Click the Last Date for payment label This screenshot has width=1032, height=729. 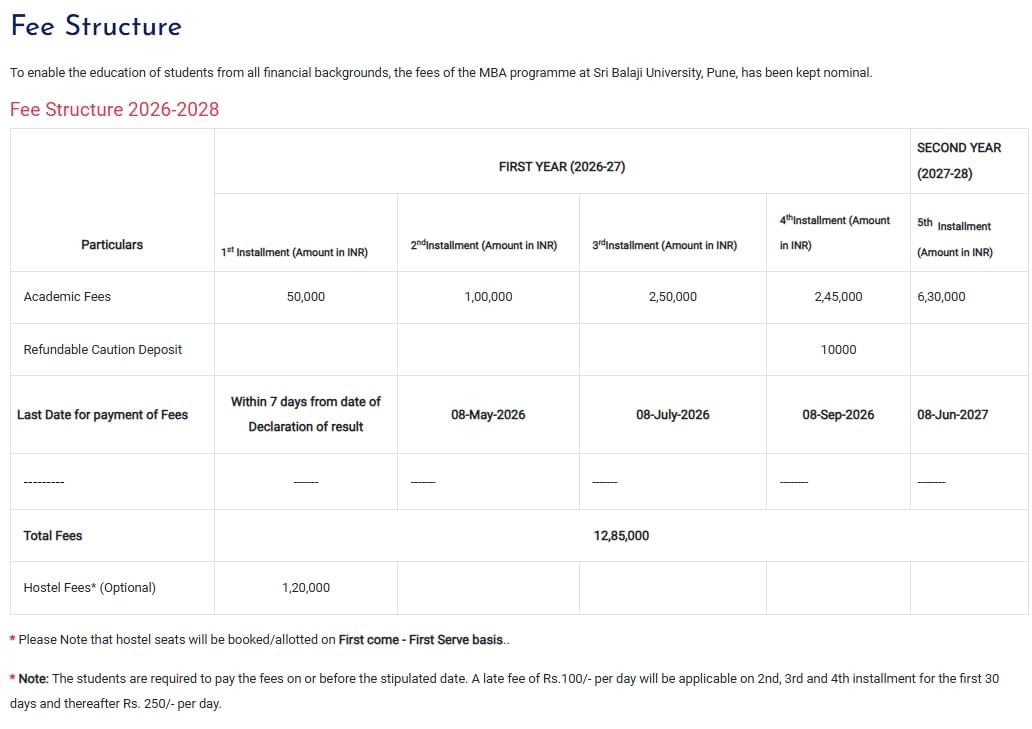[102, 415]
